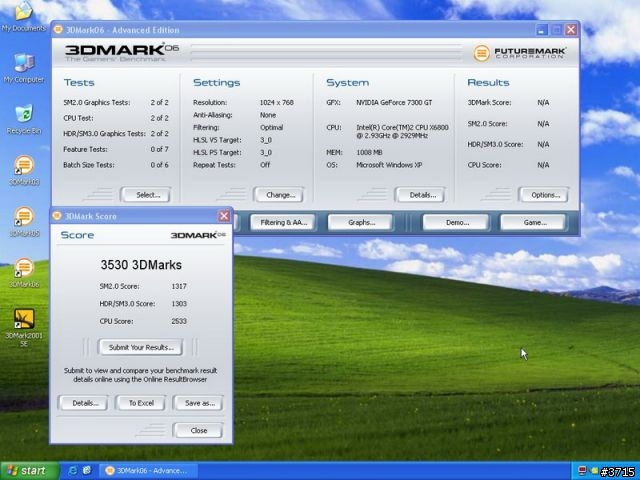
Task: Close the 3DMark Score dialog with X
Action: click(224, 216)
